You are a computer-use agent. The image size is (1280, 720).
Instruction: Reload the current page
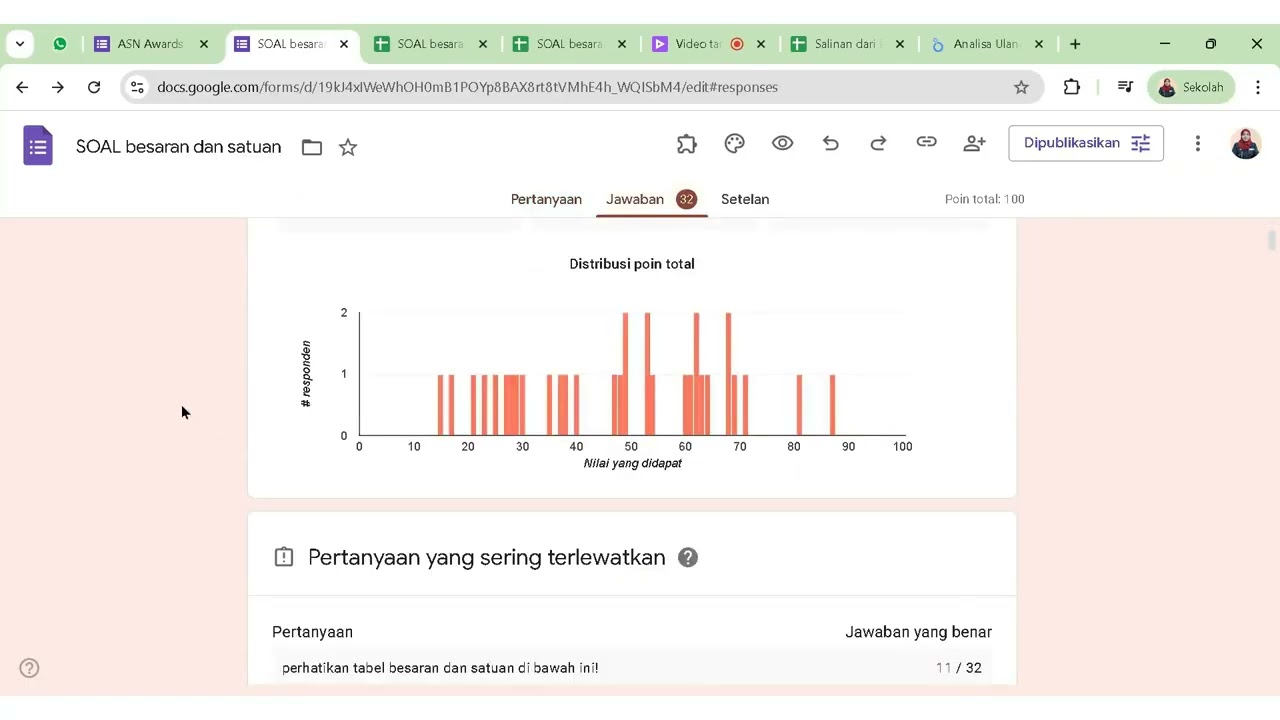coord(94,87)
